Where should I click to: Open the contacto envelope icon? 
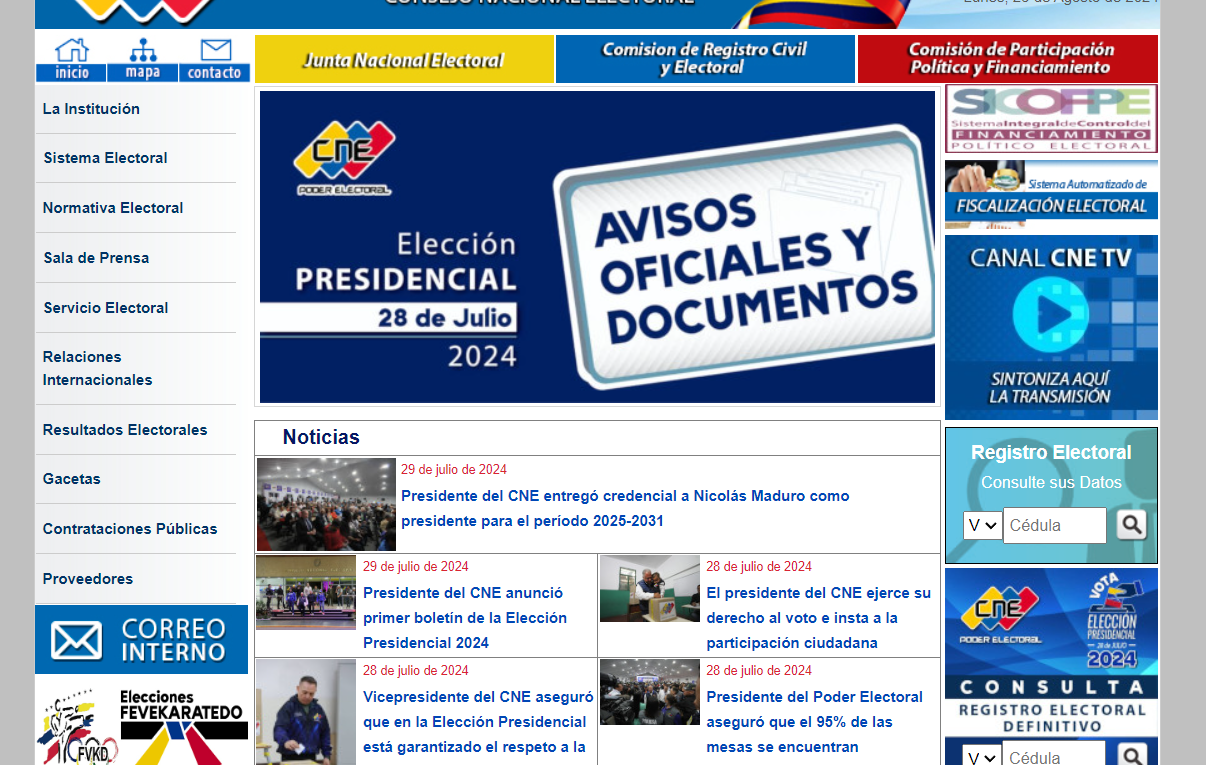point(214,59)
